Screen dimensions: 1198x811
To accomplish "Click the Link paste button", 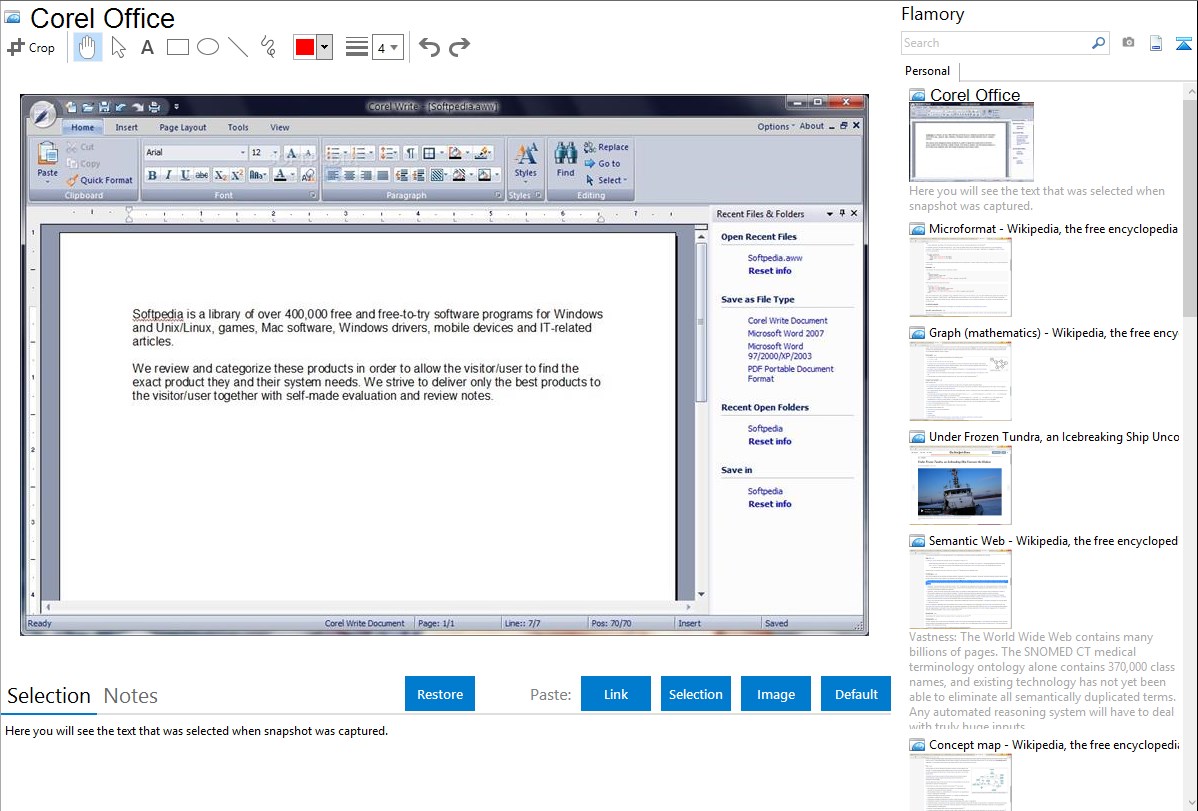I will point(616,694).
